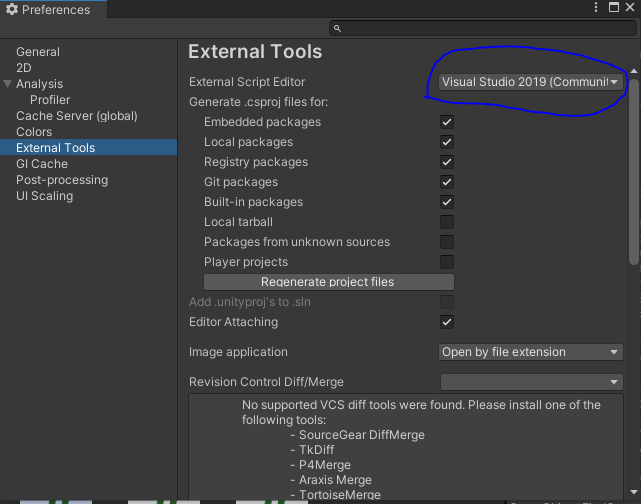Image resolution: width=641 pixels, height=504 pixels.
Task: Click the magnifier icon in the search bar
Action: [337, 29]
